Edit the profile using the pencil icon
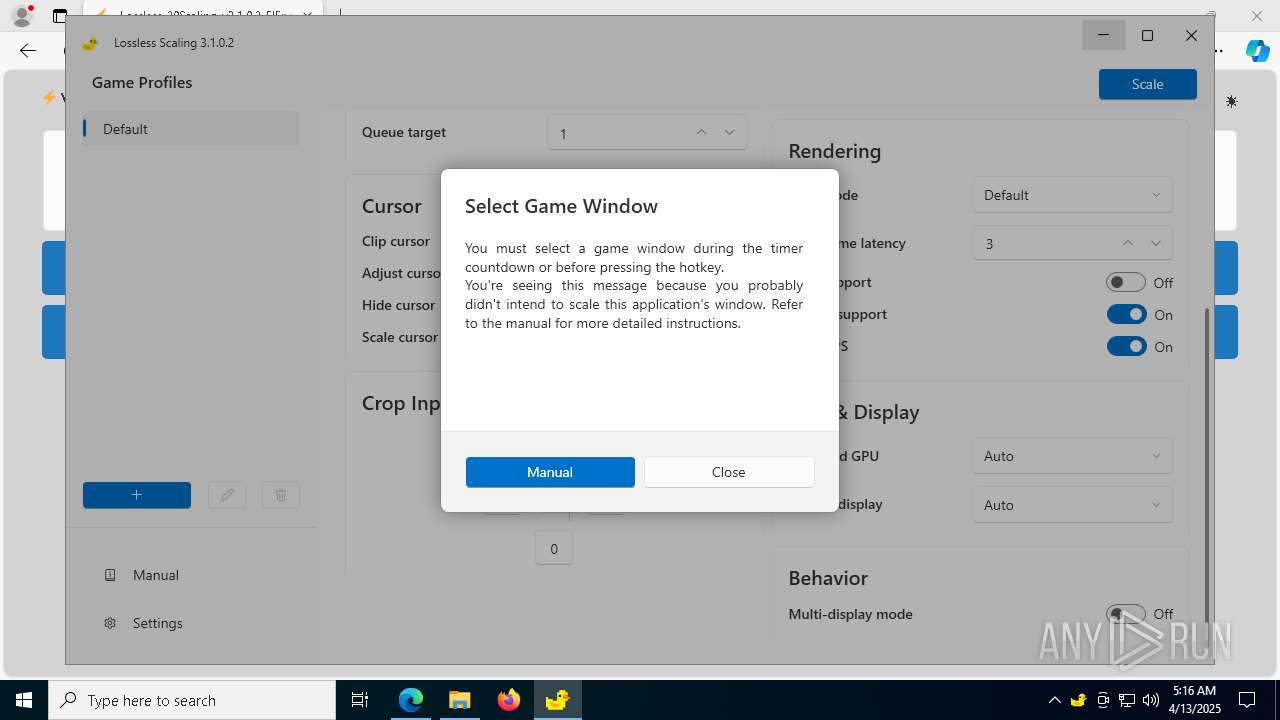The height and width of the screenshot is (720, 1280). coord(227,495)
